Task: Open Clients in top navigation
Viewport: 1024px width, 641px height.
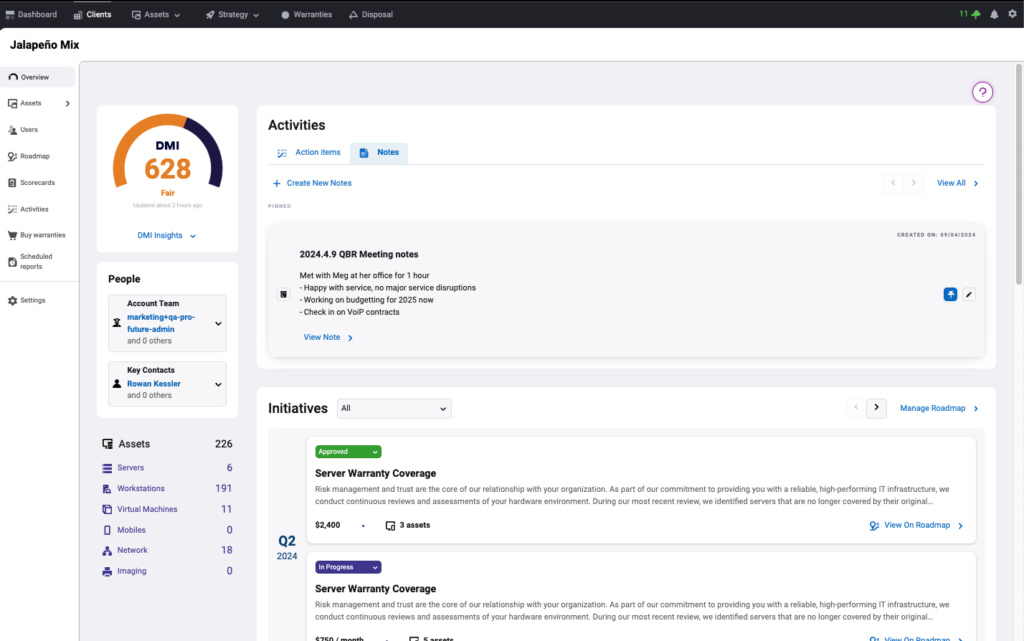Action: pyautogui.click(x=93, y=14)
